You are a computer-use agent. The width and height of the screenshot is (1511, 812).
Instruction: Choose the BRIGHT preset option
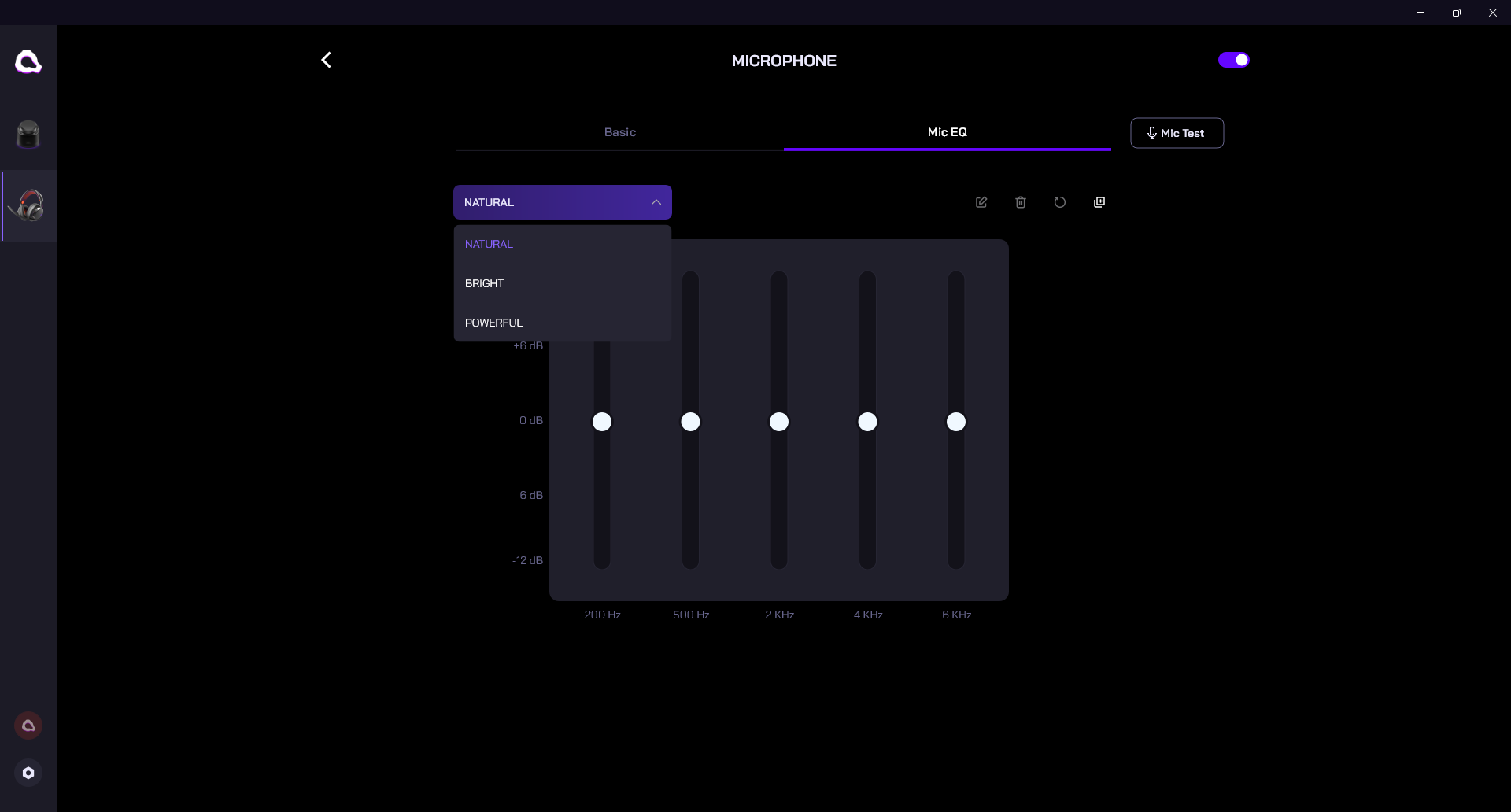pos(484,283)
